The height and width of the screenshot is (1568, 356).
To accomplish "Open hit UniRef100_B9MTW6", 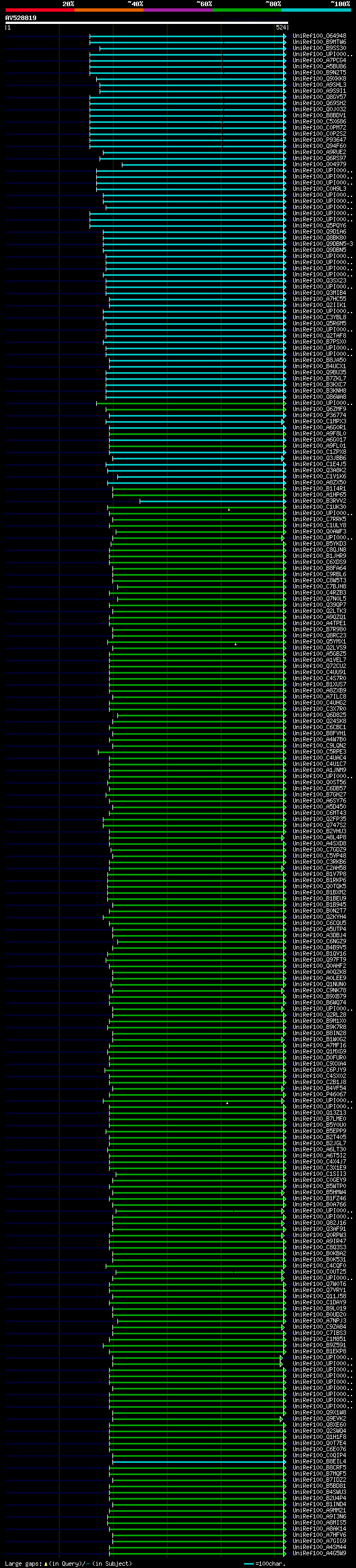I will (319, 42).
